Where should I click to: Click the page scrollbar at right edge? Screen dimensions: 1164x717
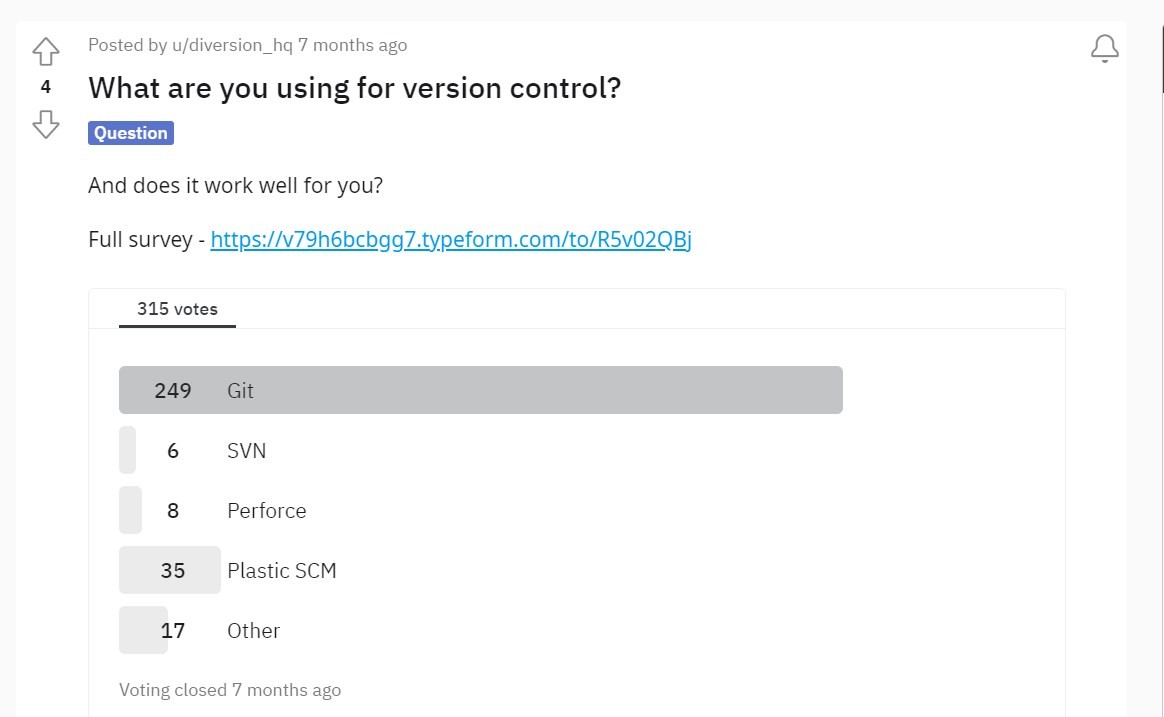[x=1162, y=59]
